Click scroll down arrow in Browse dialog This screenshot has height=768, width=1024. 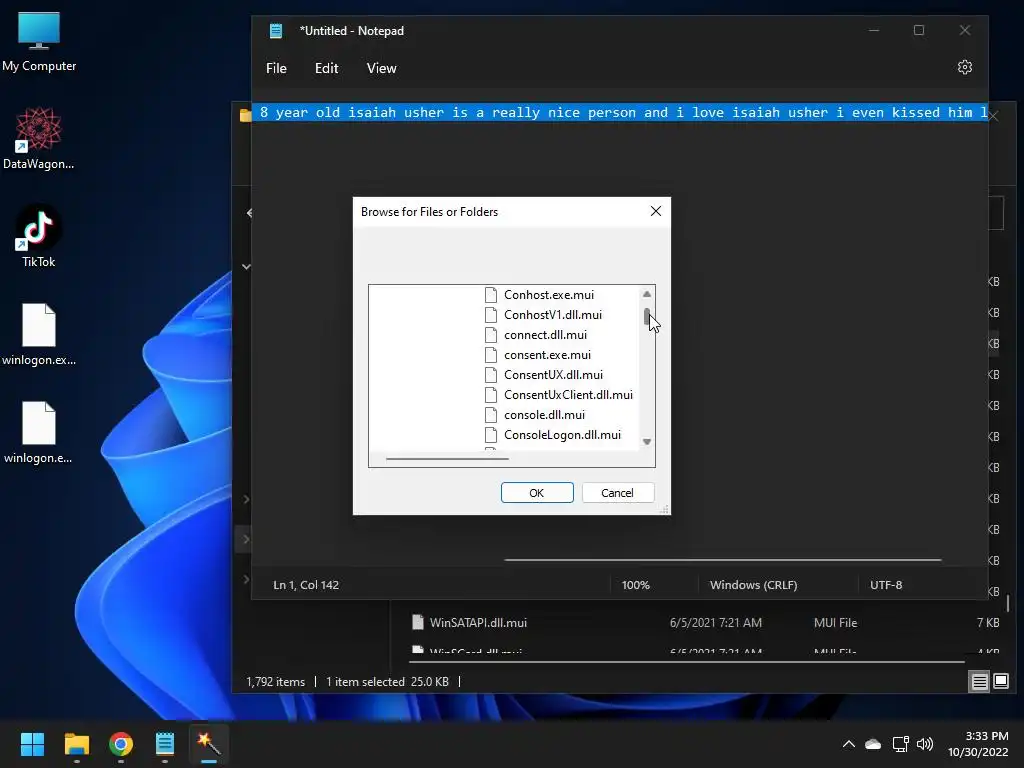click(x=647, y=441)
